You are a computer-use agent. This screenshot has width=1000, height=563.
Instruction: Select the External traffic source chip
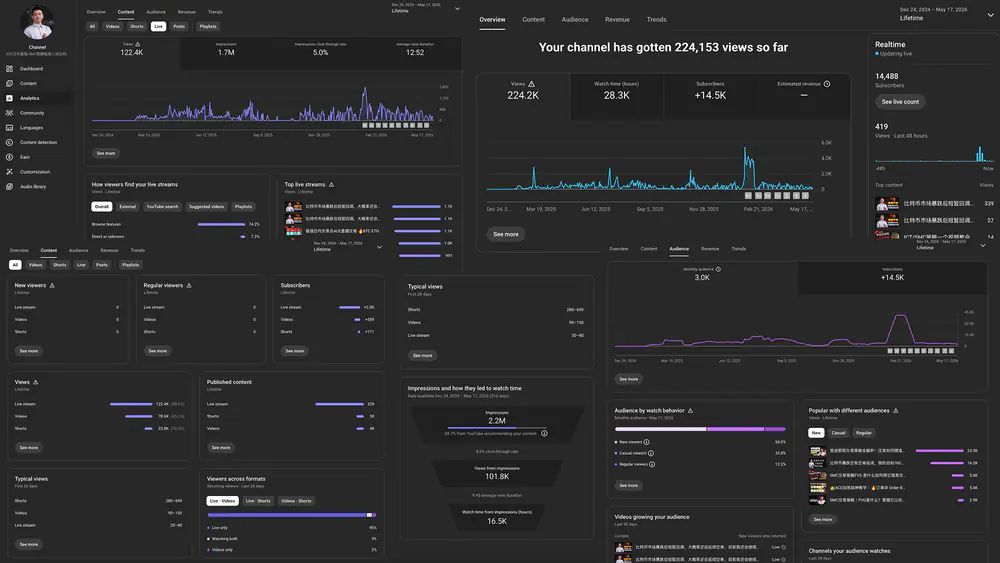(x=128, y=207)
